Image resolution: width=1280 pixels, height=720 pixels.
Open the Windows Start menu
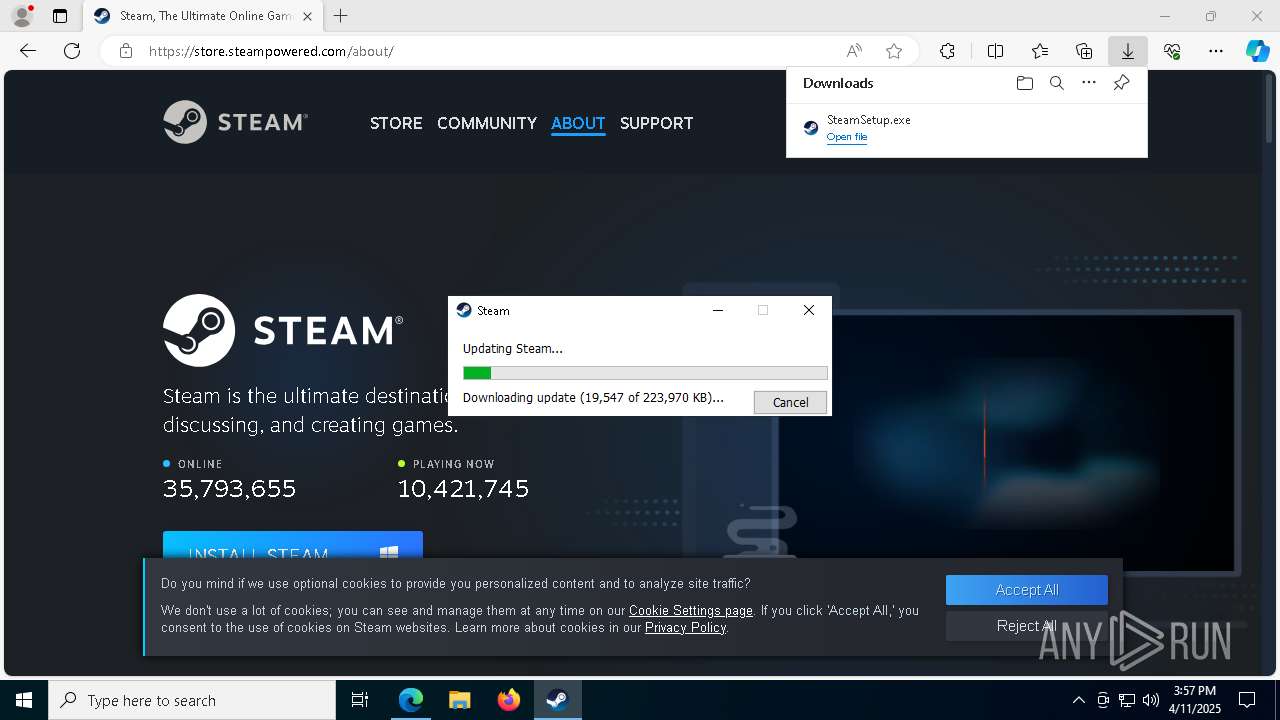pyautogui.click(x=24, y=700)
